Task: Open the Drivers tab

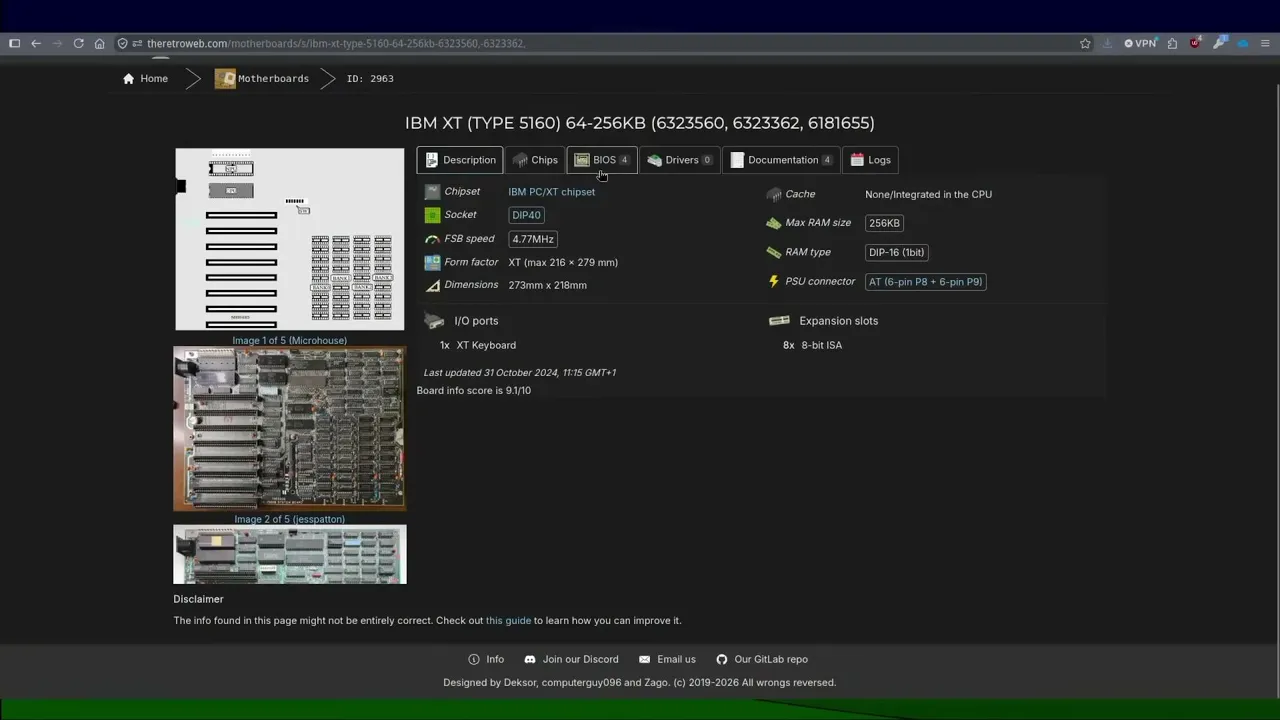Action: (x=680, y=160)
